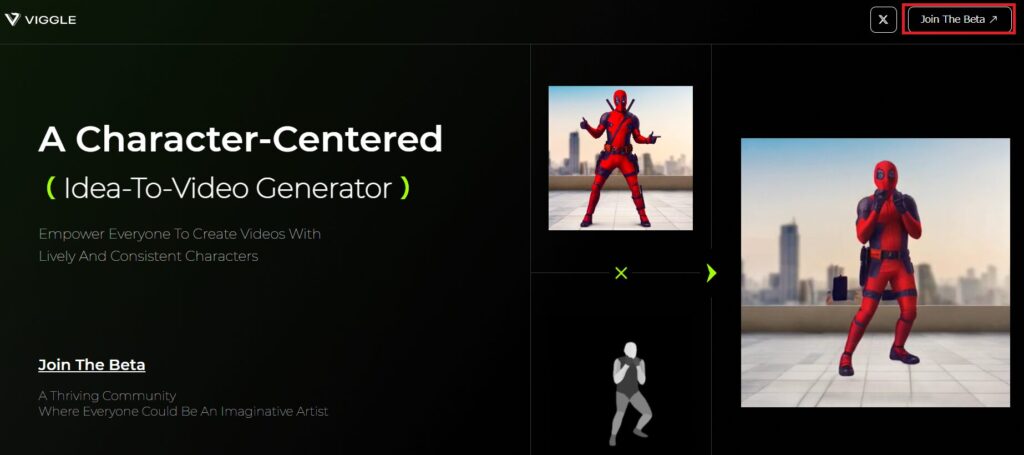Viewport: 1024px width, 455px height.
Task: Open the X social media icon button
Action: [x=883, y=20]
